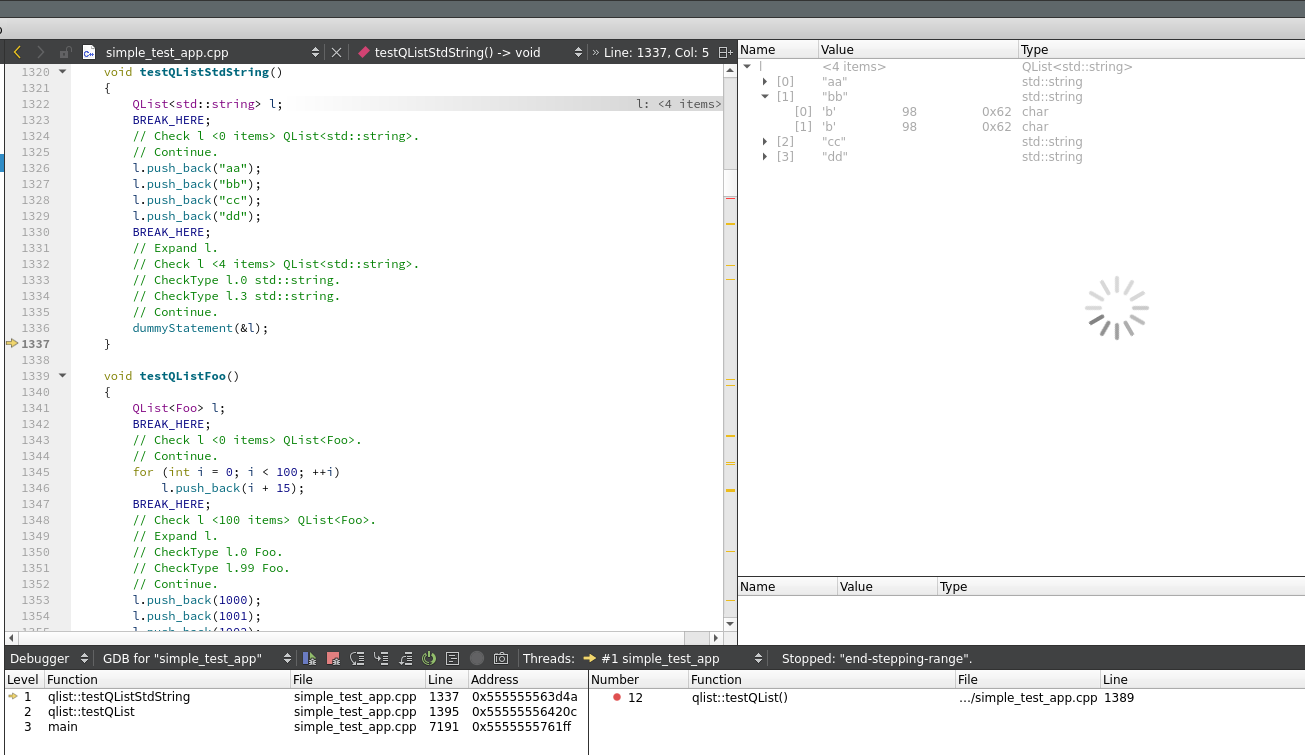Collapse the testQListStdString function fold arrow
The image size is (1305, 755).
tap(62, 72)
